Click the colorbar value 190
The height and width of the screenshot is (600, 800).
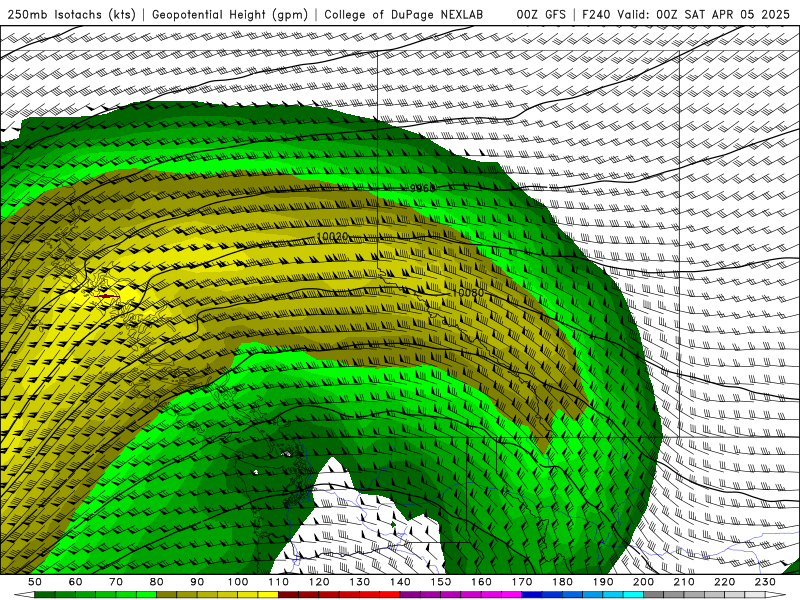[603, 582]
